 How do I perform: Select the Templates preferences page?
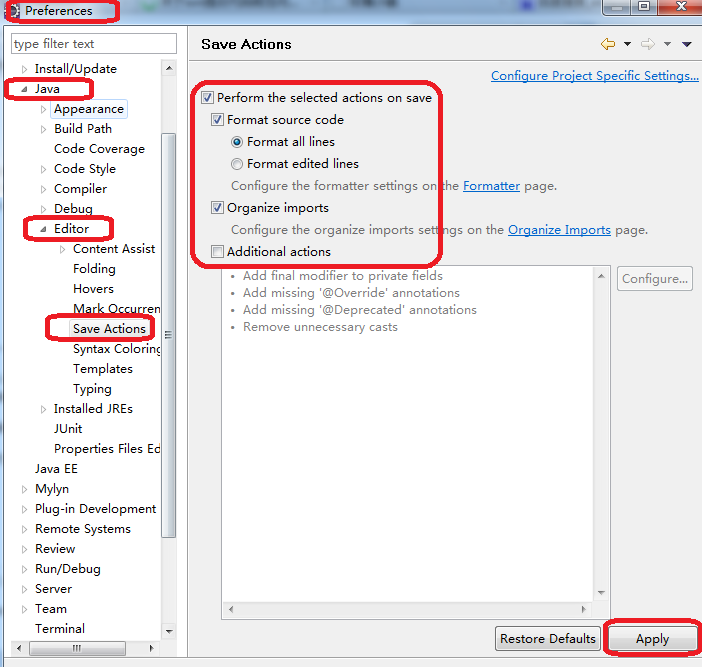point(103,369)
